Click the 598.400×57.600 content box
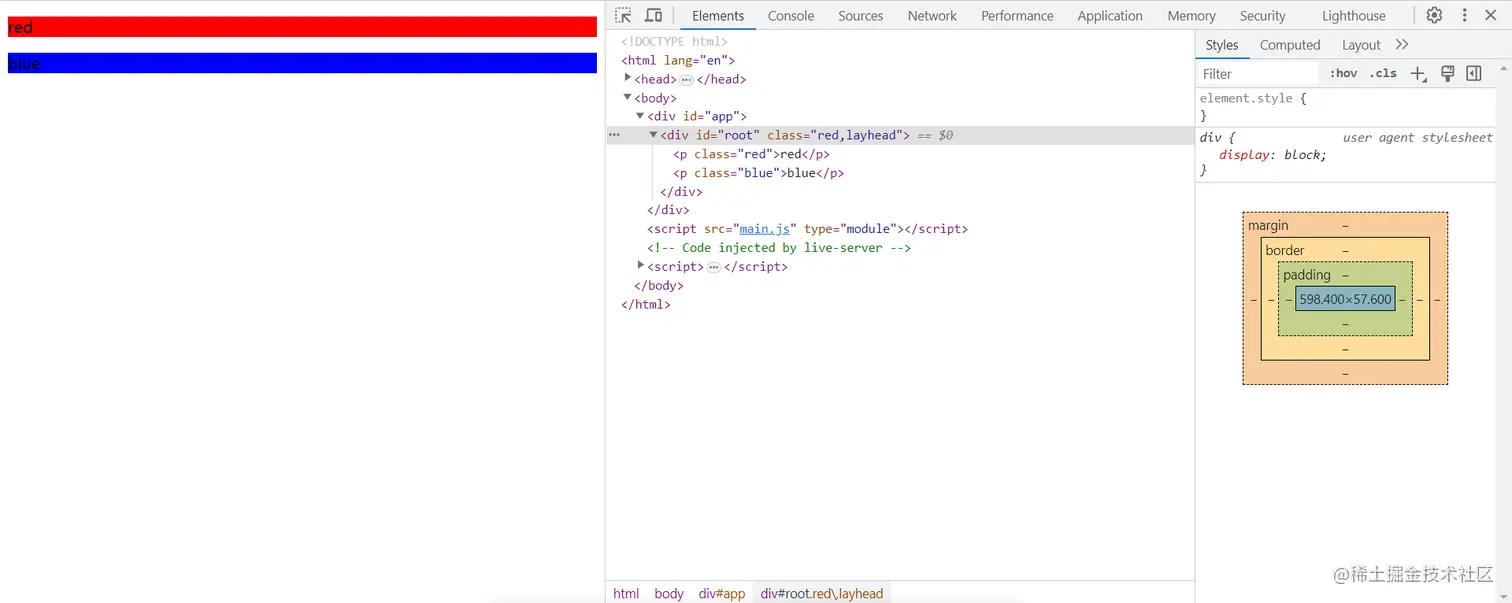Viewport: 1512px width, 603px height. 1345,299
